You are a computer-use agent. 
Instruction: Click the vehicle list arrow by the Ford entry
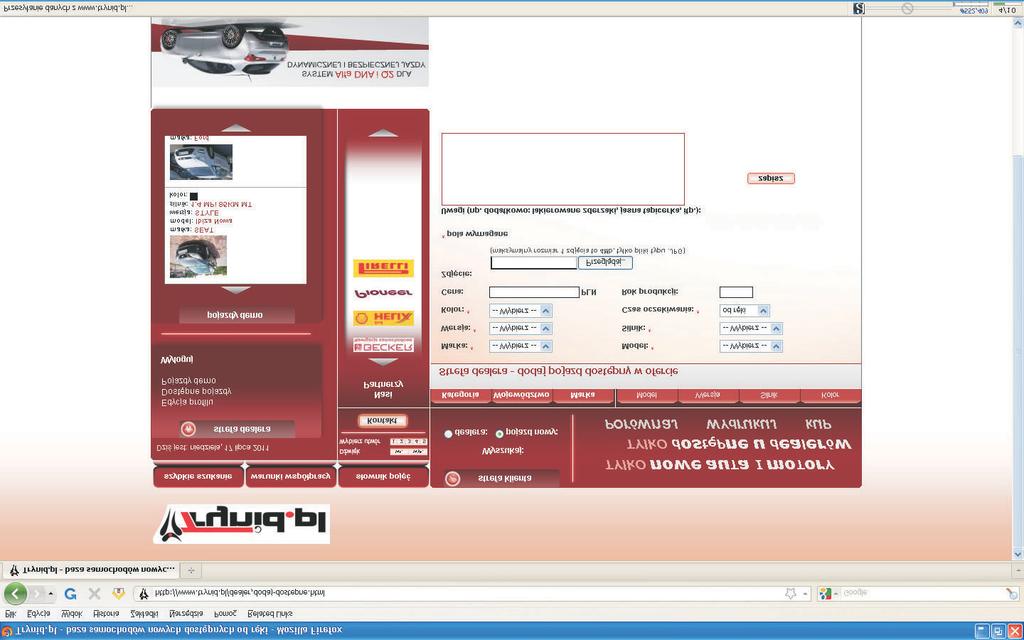click(236, 128)
